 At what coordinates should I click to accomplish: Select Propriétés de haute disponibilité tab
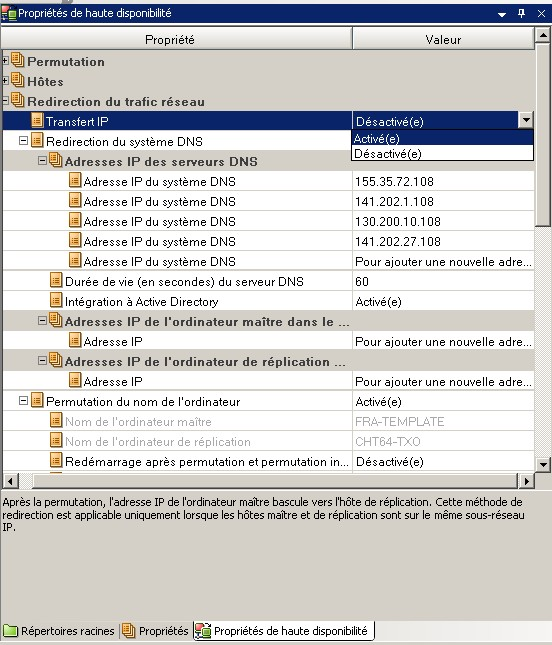284,631
